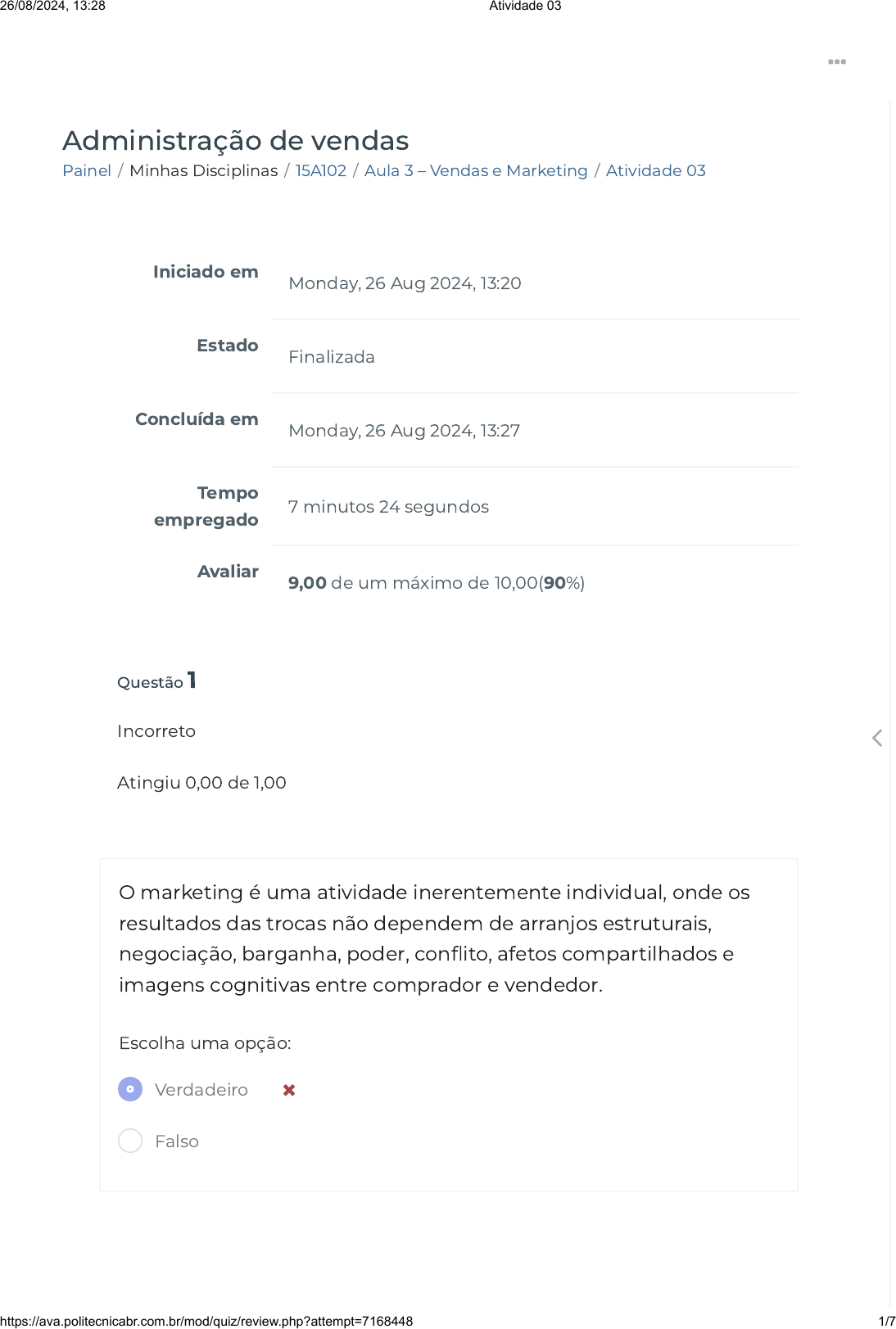Open the 15A102 course link
Image resolution: width=896 pixels, height=1329 pixels.
[x=321, y=170]
